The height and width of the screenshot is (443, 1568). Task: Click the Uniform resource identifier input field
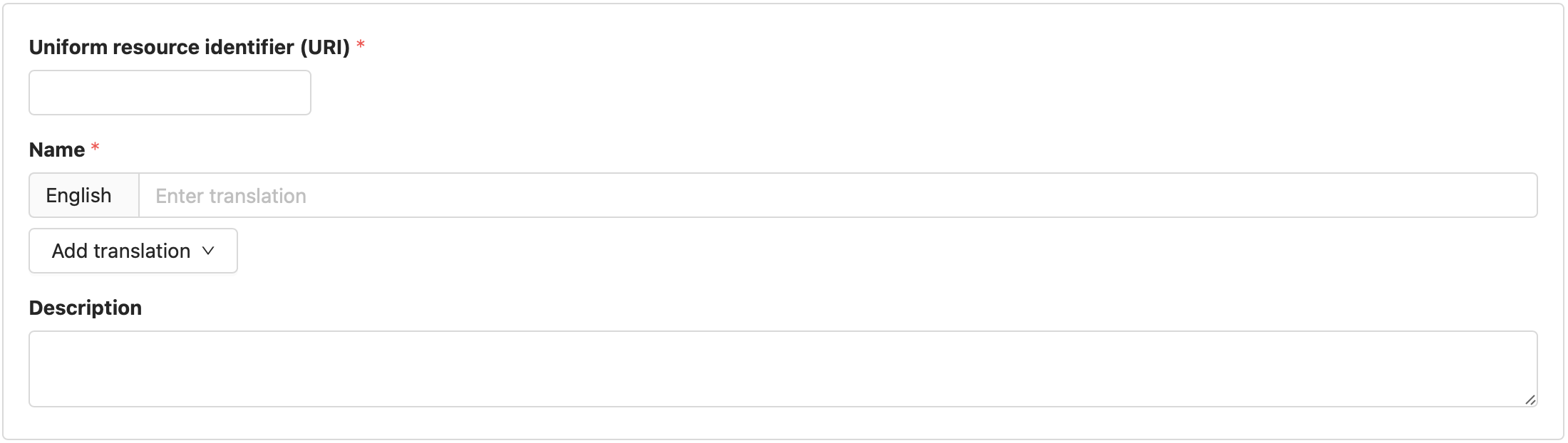[x=170, y=93]
